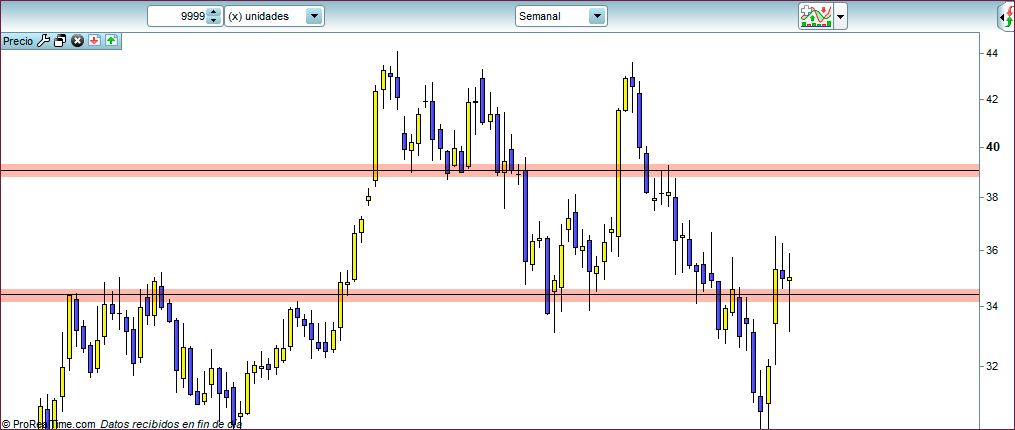Image resolution: width=1015 pixels, height=430 pixels.
Task: Click the duplicate panel icon beside Precio
Action: [x=60, y=41]
